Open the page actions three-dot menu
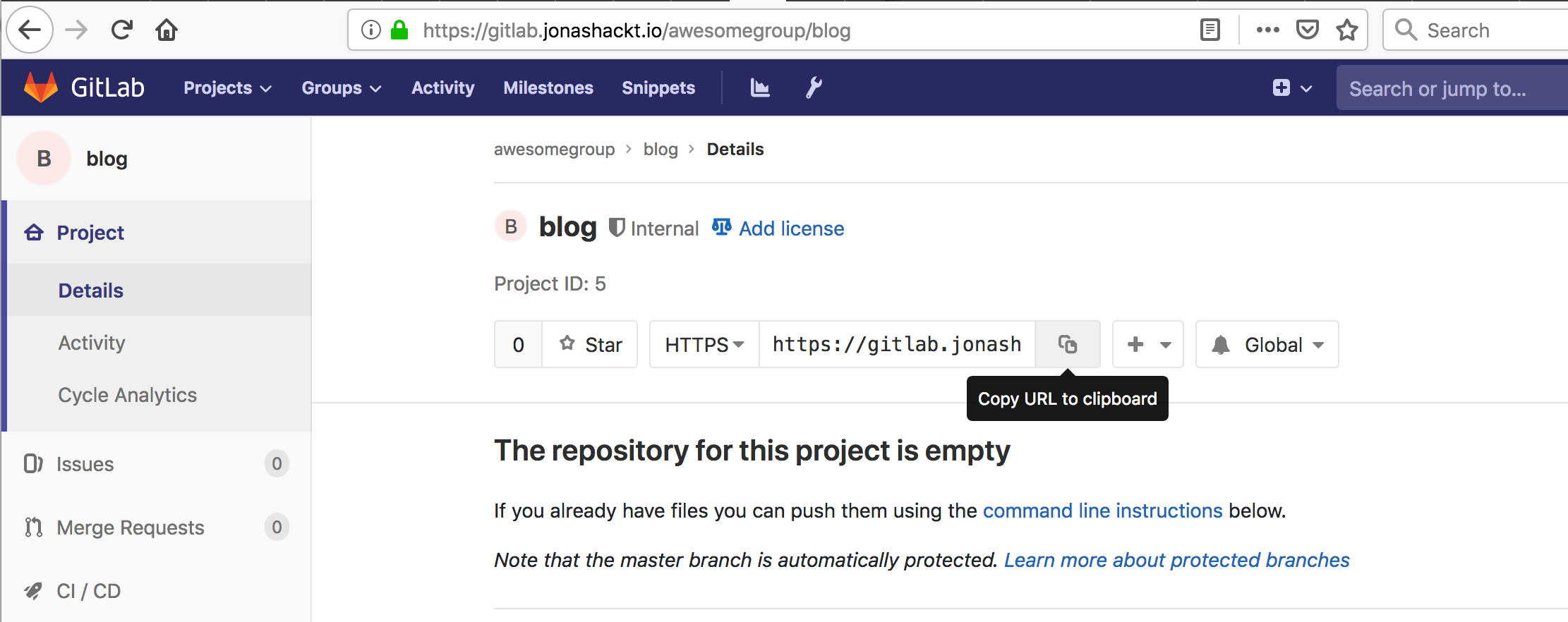This screenshot has width=1568, height=622. (1268, 30)
